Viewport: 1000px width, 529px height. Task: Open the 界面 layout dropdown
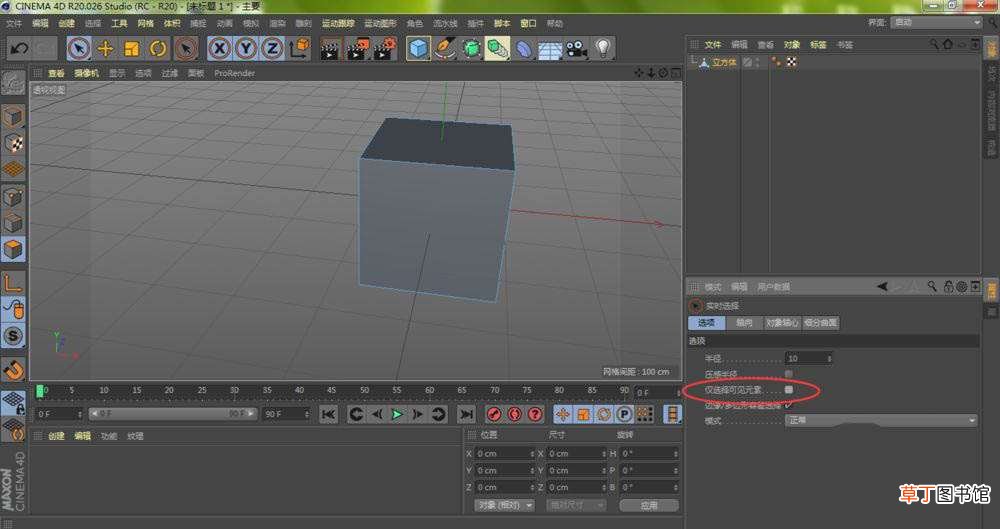[937, 22]
